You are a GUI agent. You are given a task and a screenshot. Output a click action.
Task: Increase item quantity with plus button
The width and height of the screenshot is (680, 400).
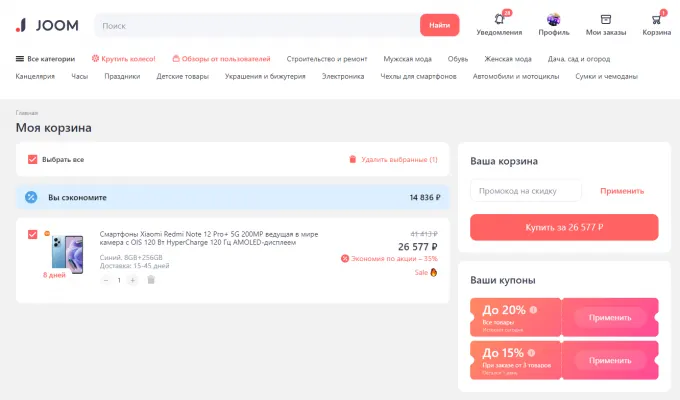132,280
